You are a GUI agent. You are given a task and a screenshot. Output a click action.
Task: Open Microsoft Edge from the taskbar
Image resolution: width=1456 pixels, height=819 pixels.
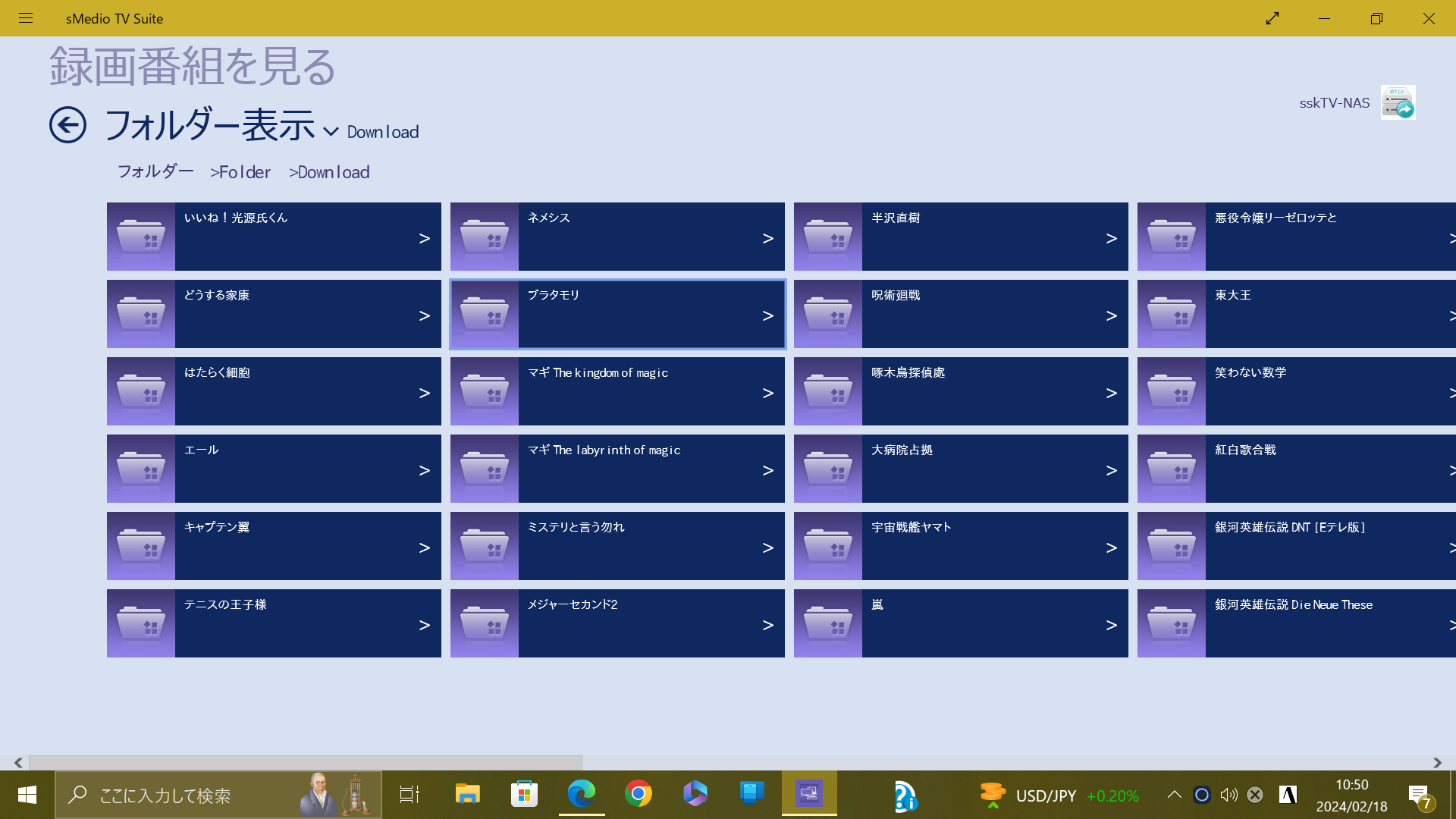click(582, 794)
